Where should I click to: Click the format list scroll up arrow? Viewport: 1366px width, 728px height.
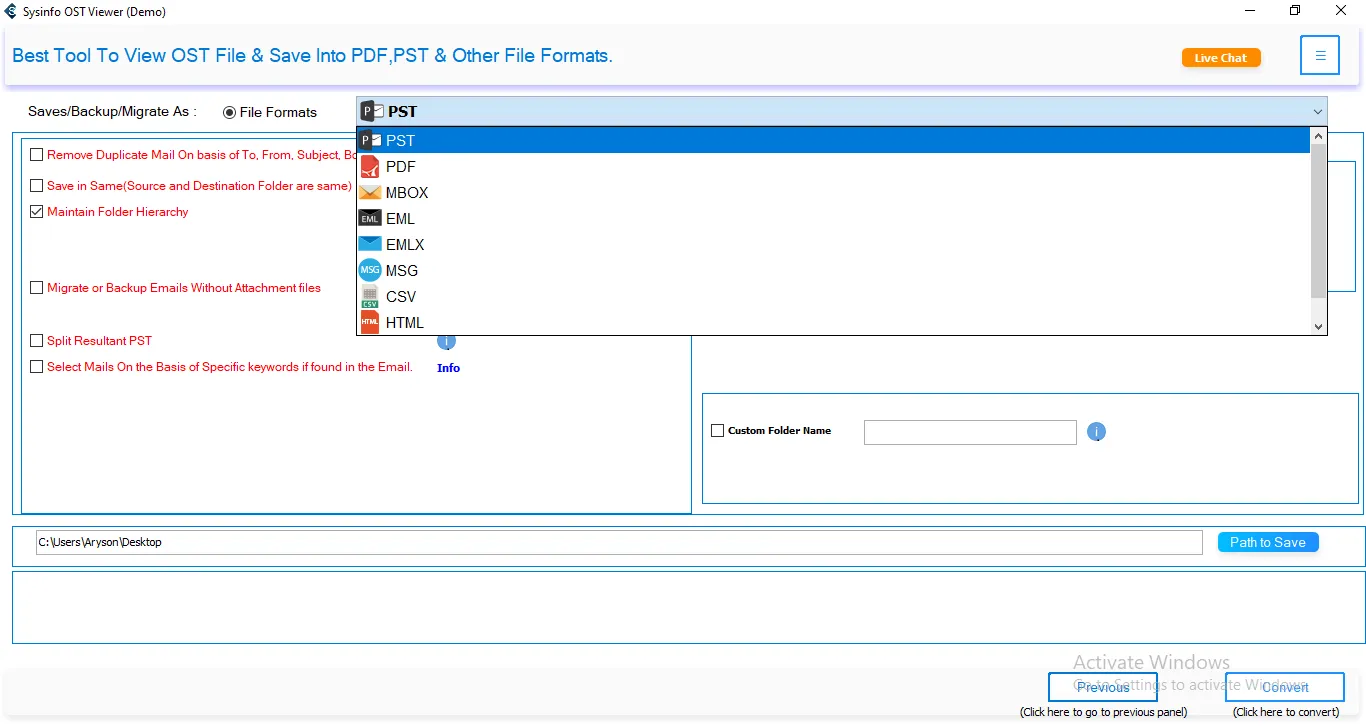click(1318, 136)
